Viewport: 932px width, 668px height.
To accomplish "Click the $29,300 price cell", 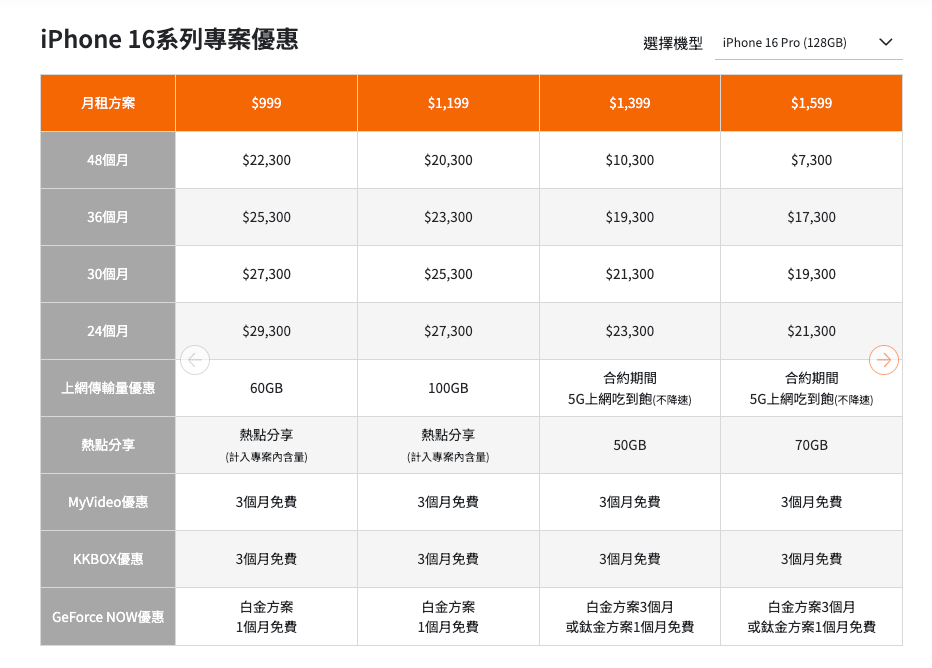I will pyautogui.click(x=266, y=331).
